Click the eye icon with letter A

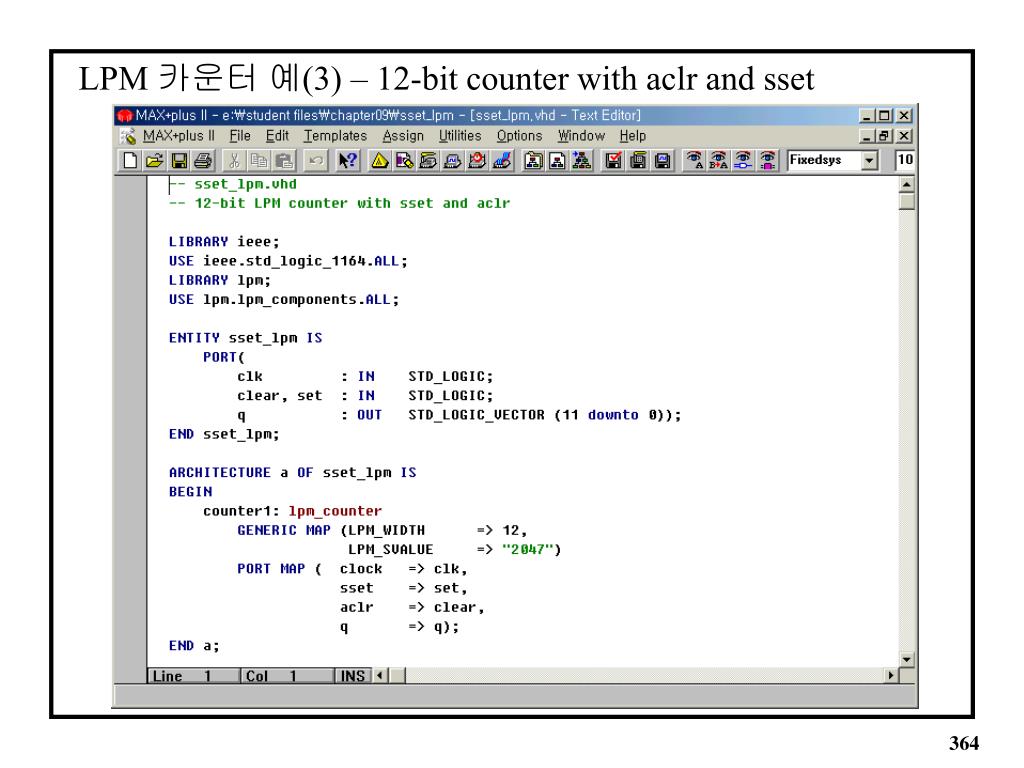(x=694, y=160)
